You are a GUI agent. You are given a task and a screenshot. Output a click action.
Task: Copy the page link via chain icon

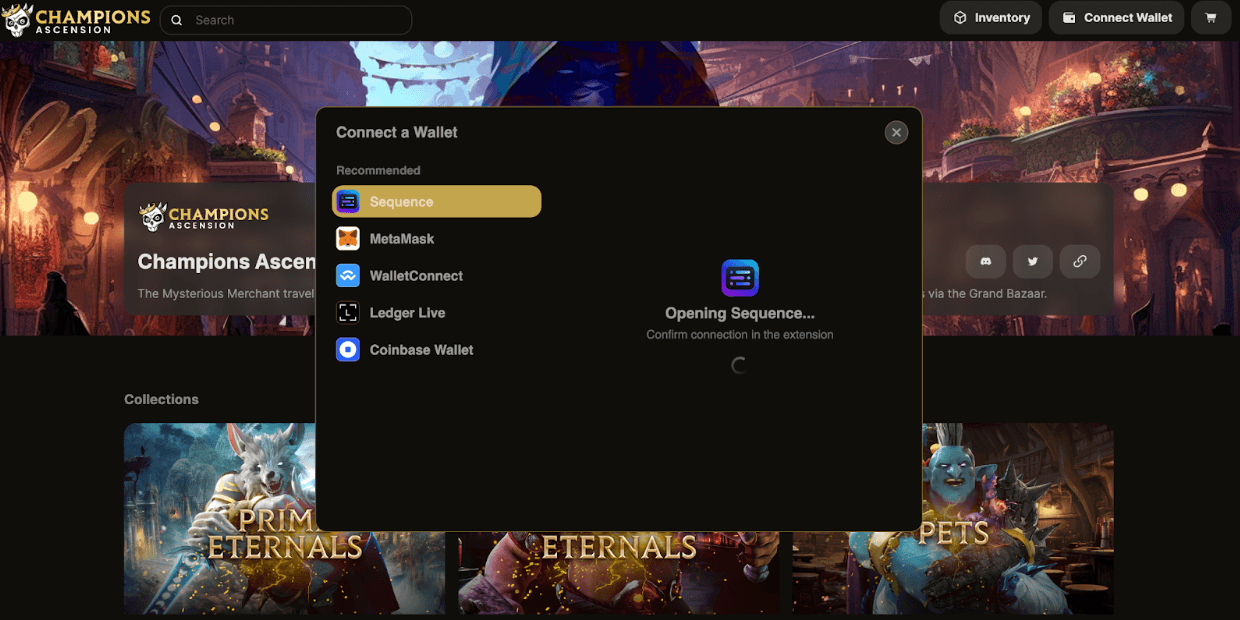tap(1080, 261)
